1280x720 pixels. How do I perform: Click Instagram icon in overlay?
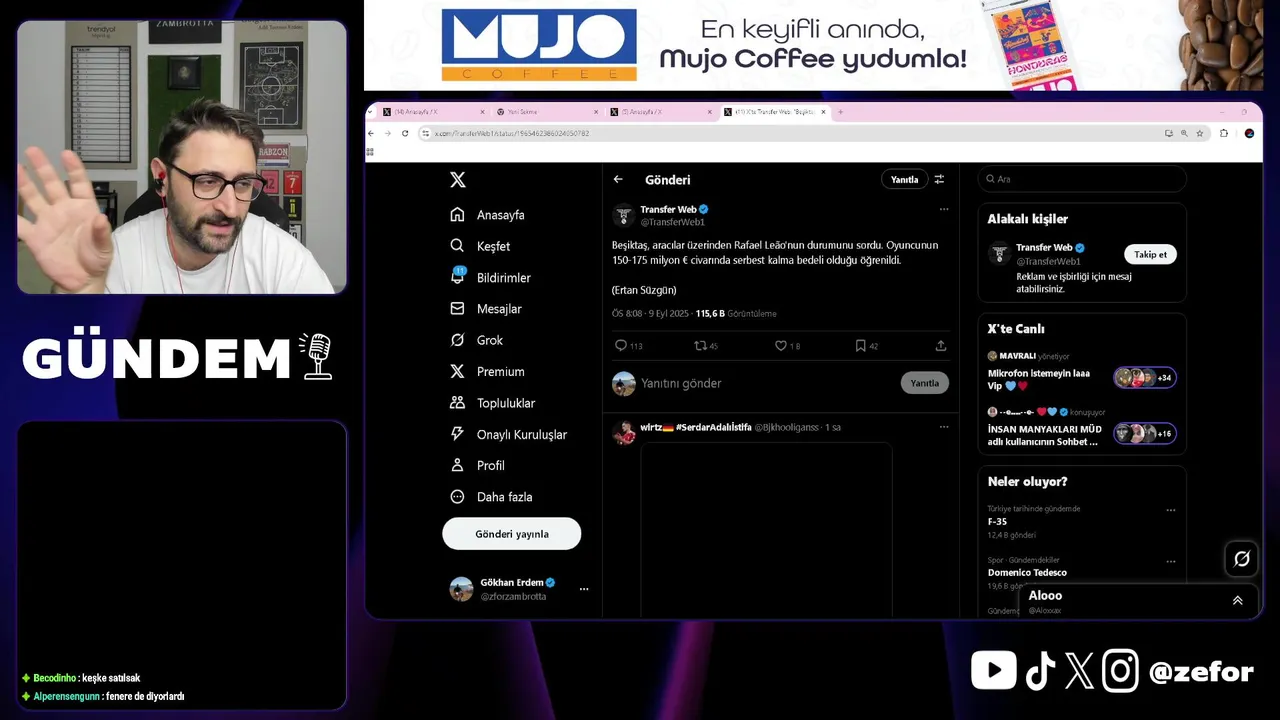(x=1121, y=671)
